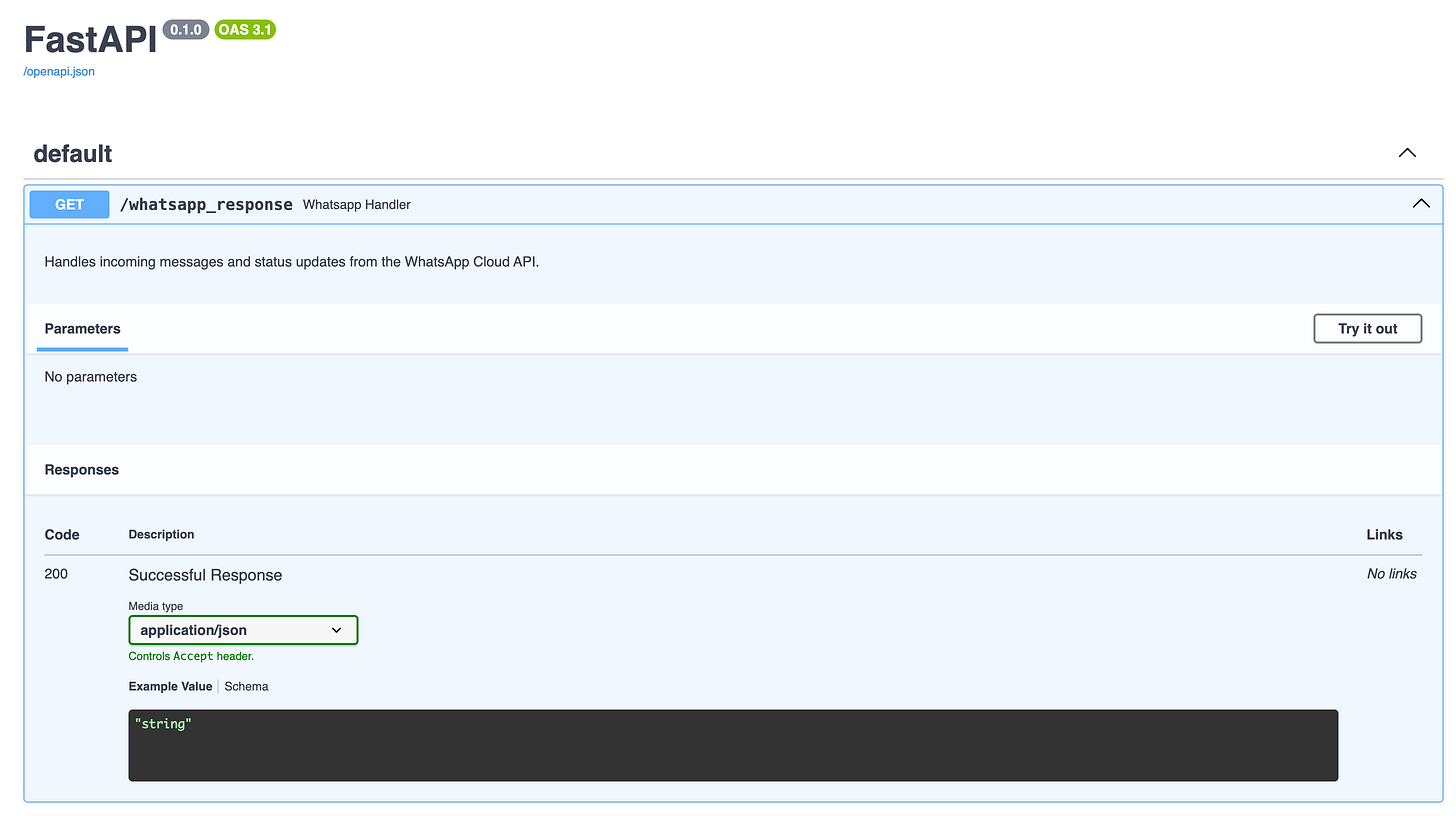Click the default section heading
The width and height of the screenshot is (1456, 816).
click(73, 154)
